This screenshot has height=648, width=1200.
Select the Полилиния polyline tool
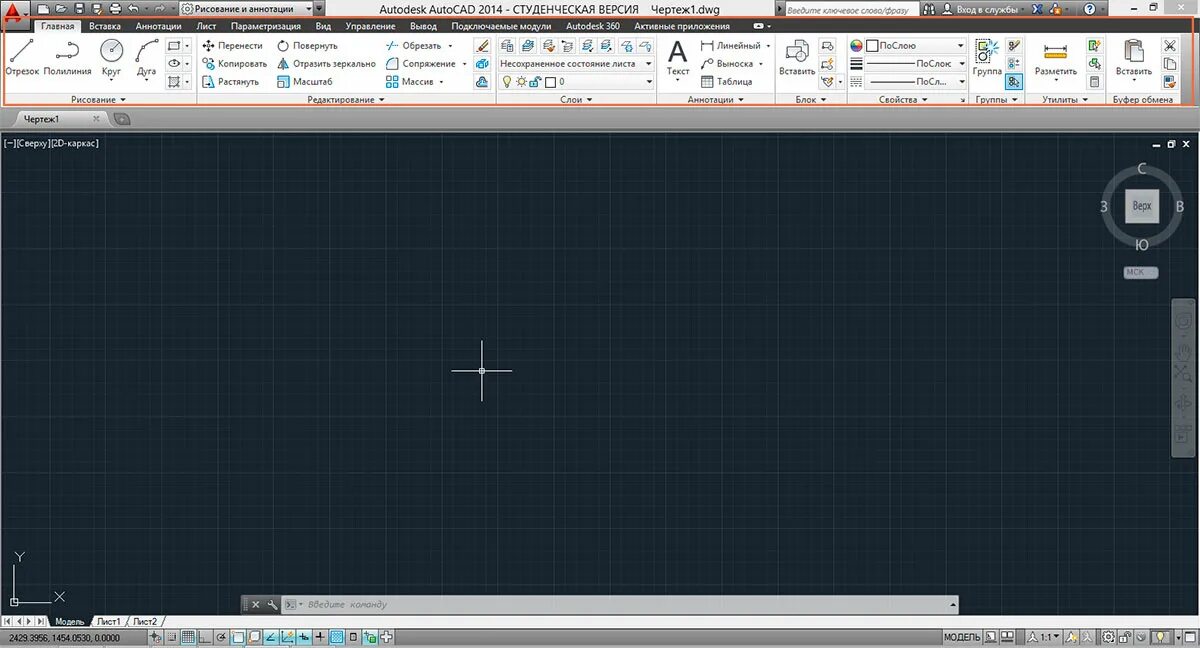coord(68,59)
